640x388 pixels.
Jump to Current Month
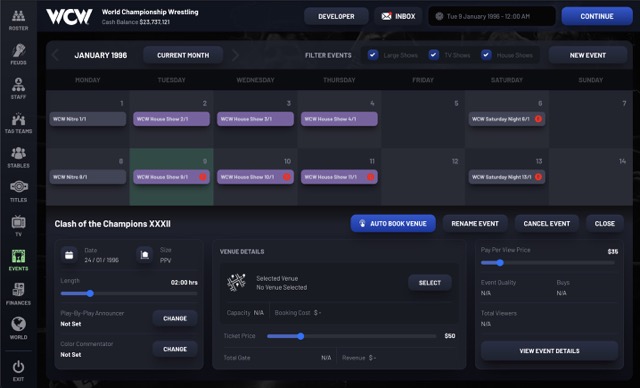183,55
